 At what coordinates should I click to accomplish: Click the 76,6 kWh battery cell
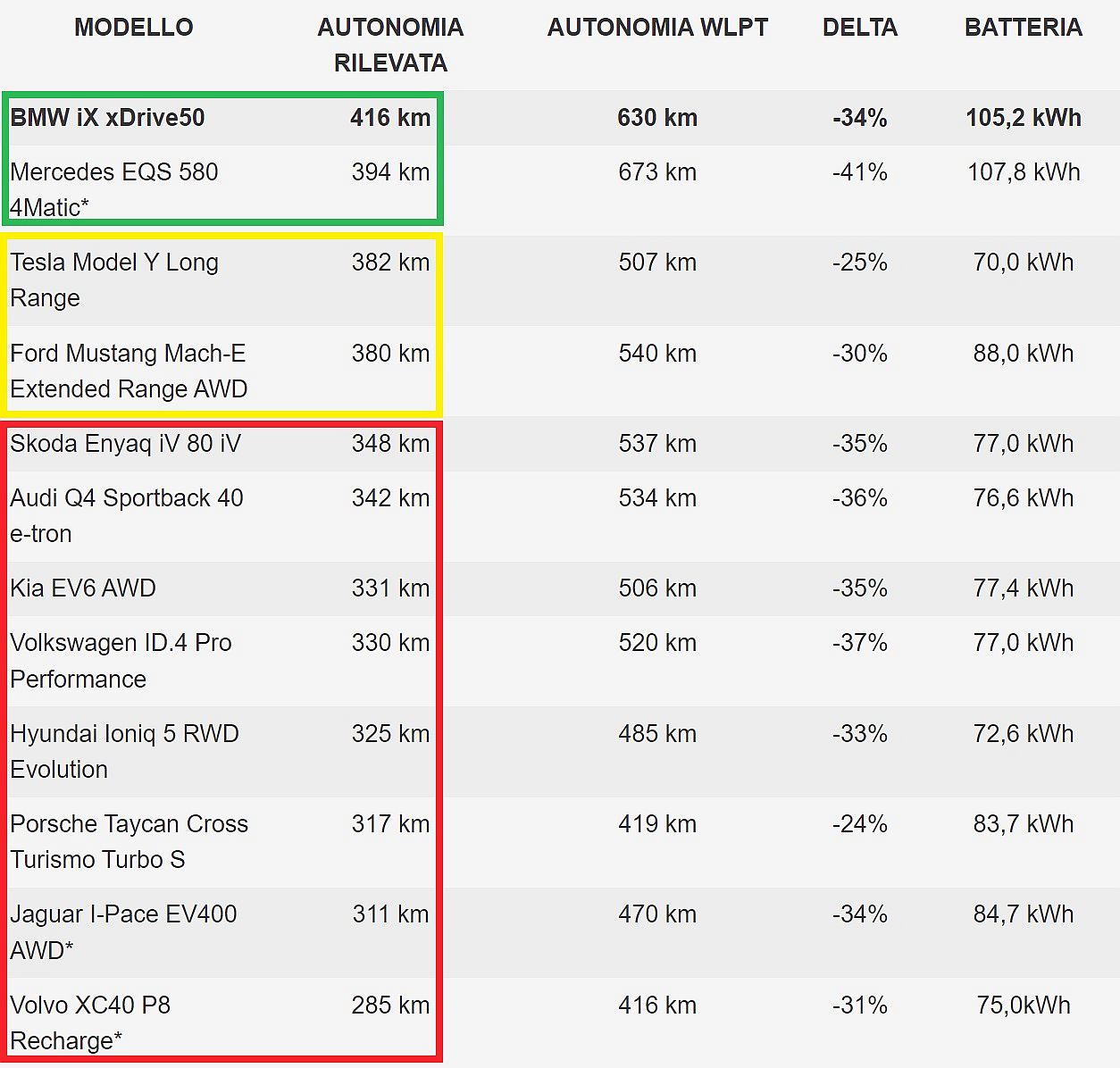point(1024,497)
